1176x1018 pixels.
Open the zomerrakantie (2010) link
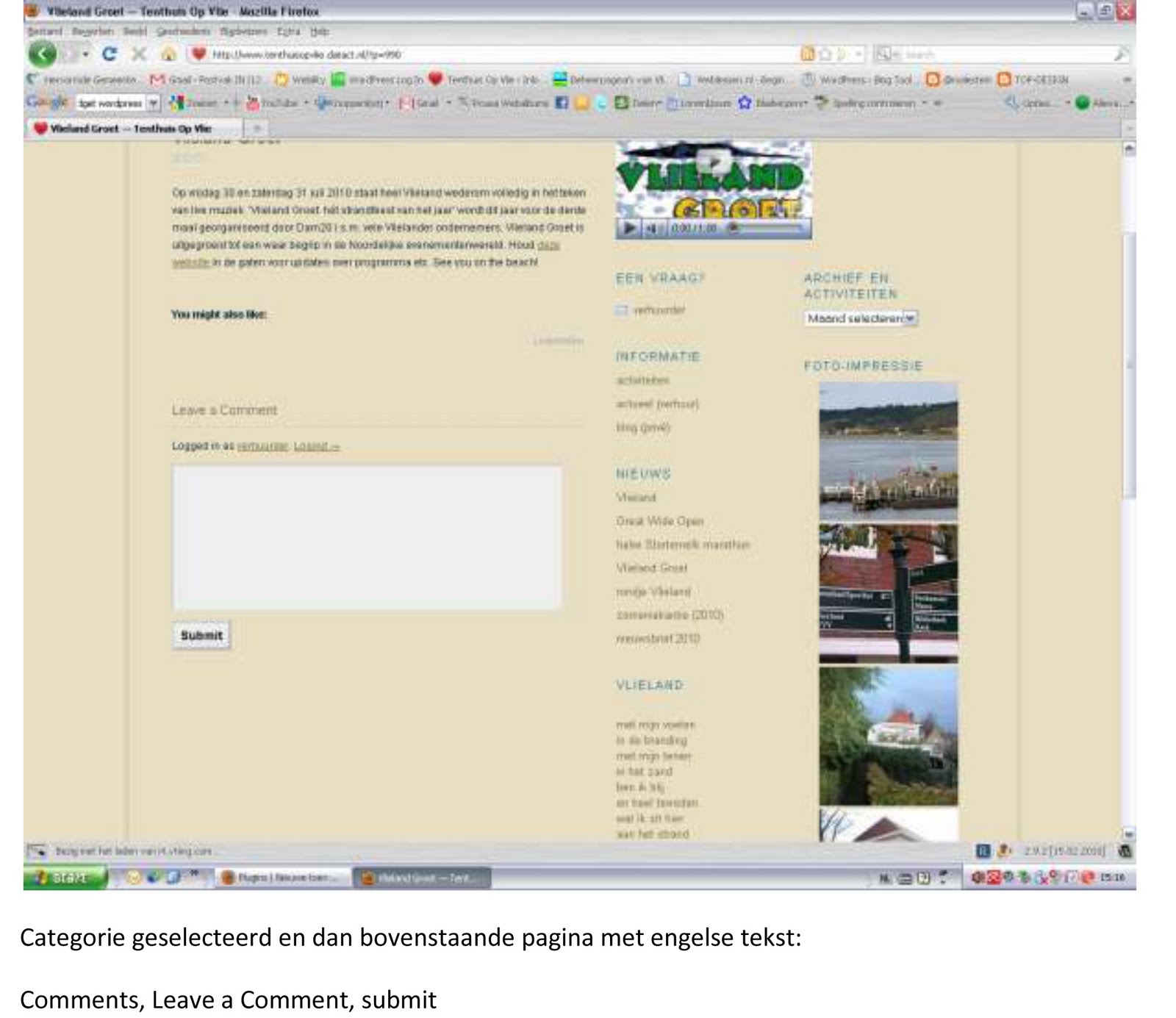670,615
